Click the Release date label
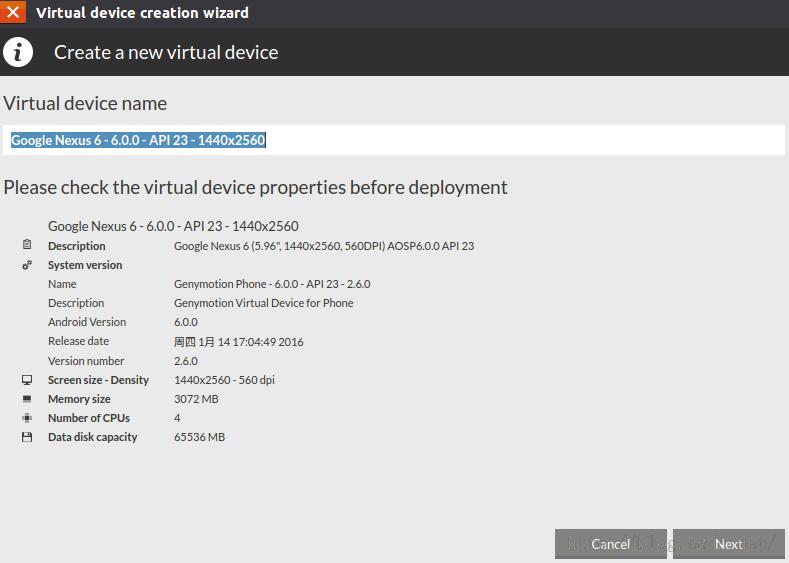This screenshot has width=789, height=563. click(78, 341)
